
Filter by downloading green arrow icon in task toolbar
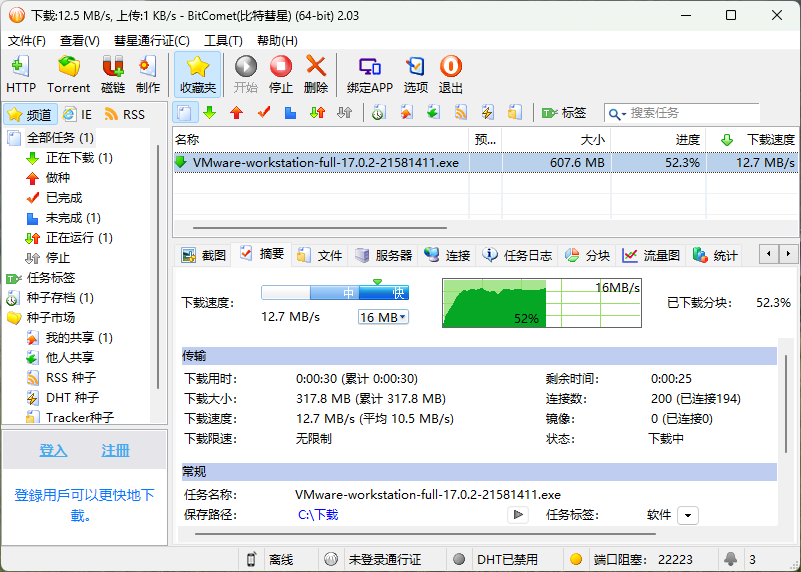(x=209, y=113)
